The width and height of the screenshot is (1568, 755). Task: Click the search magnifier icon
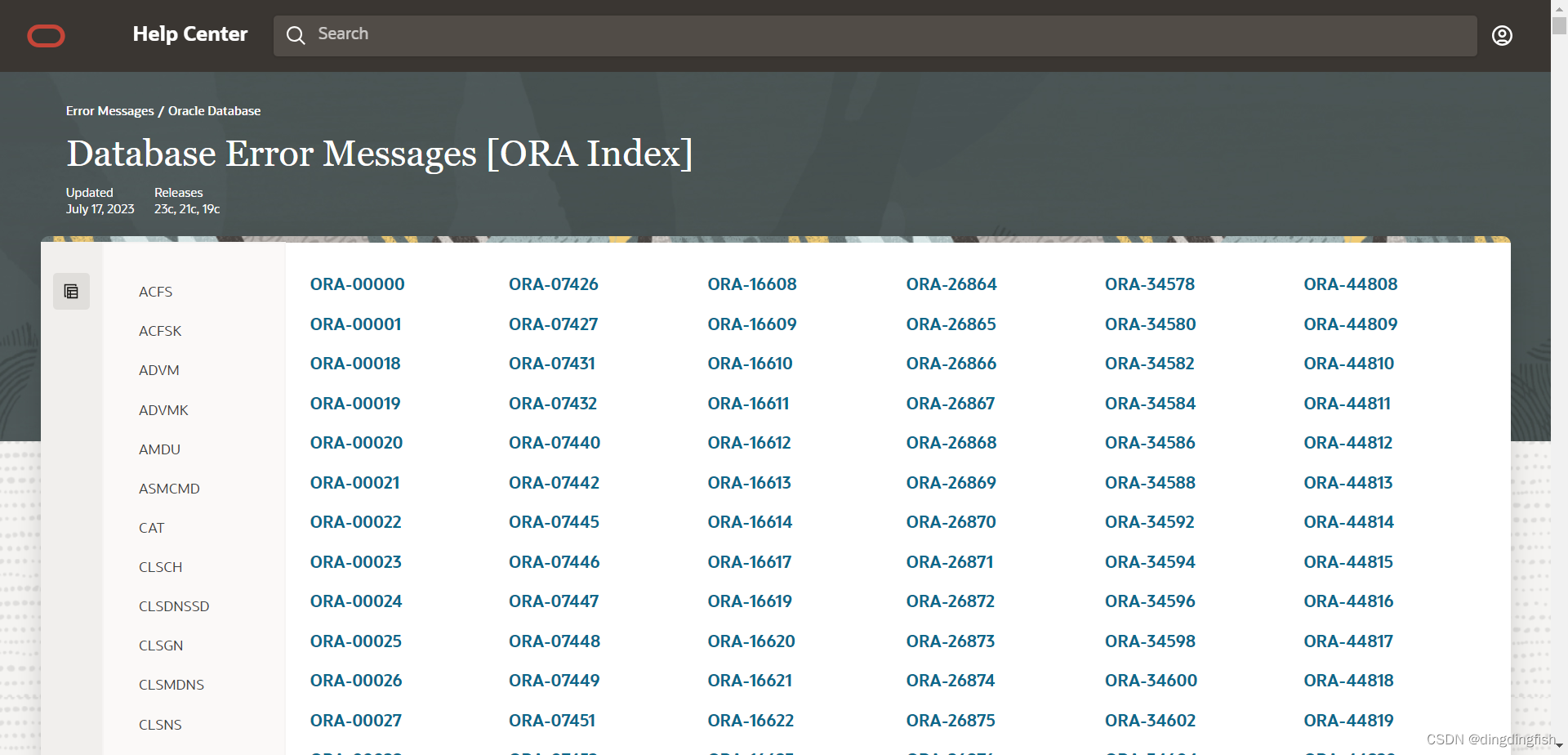pos(296,35)
